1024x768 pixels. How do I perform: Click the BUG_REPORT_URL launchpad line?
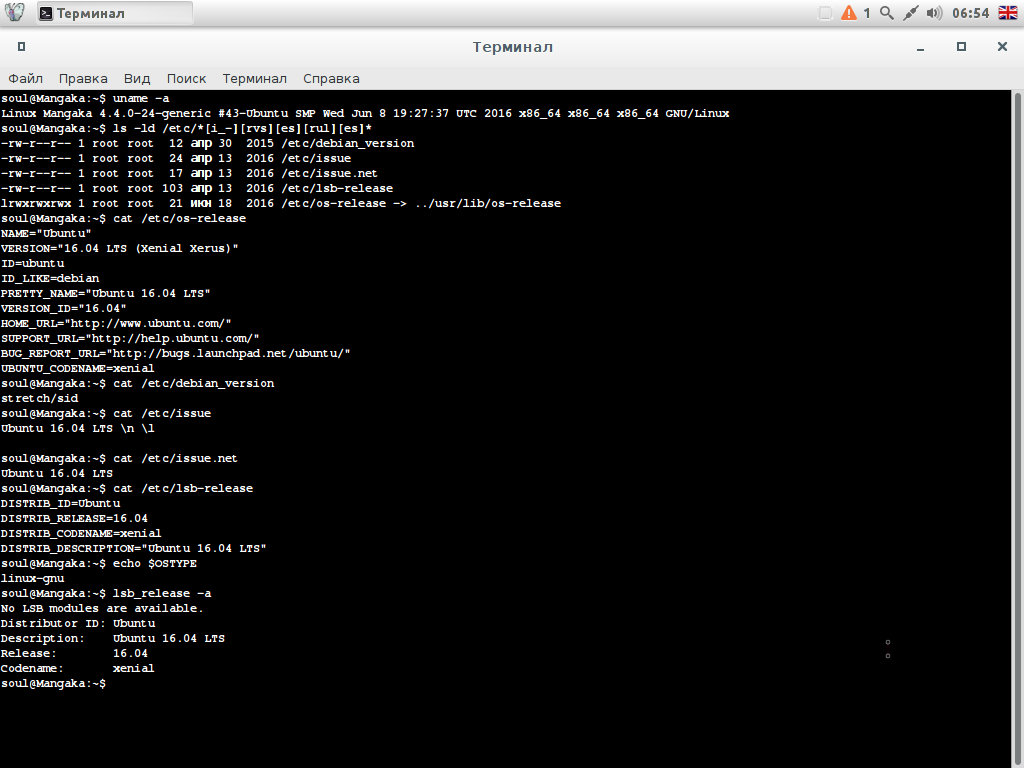click(176, 353)
